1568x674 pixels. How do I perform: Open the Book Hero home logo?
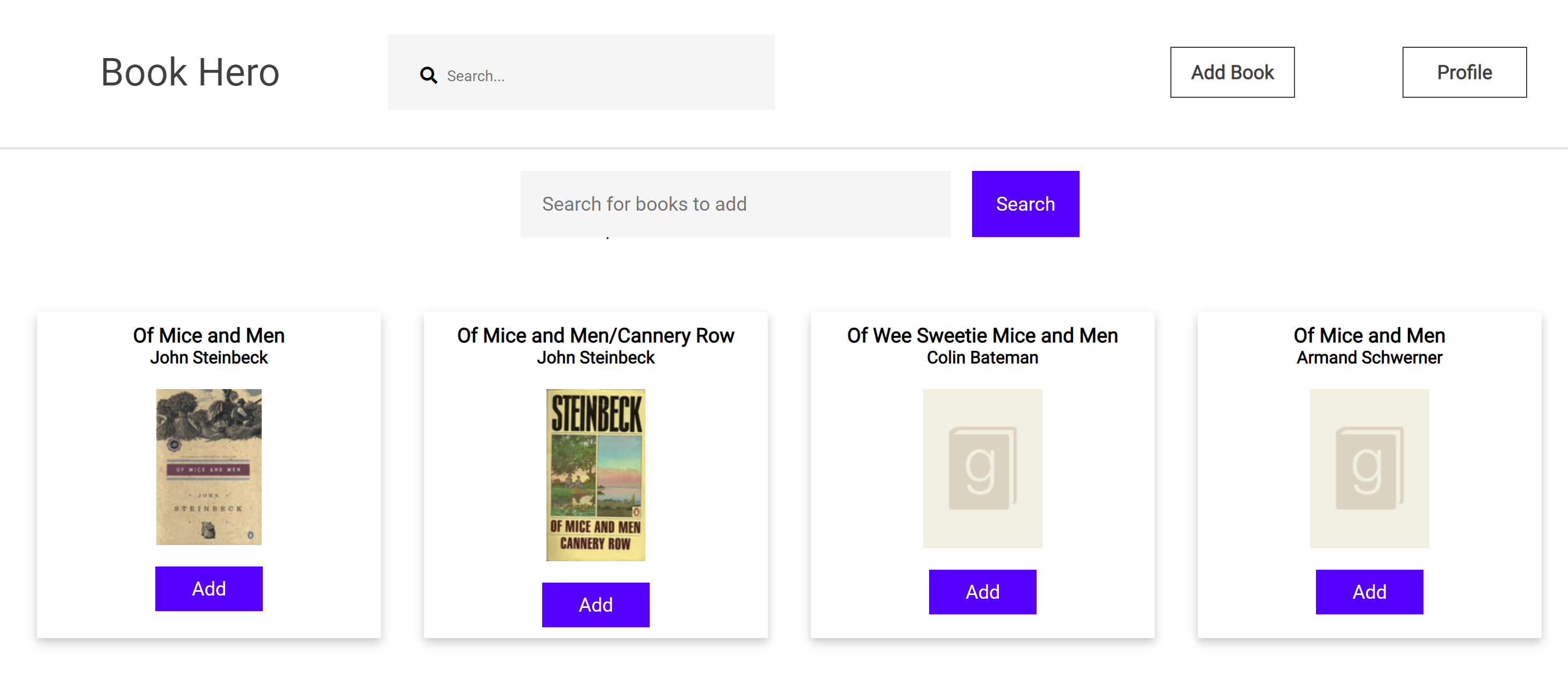(x=190, y=73)
